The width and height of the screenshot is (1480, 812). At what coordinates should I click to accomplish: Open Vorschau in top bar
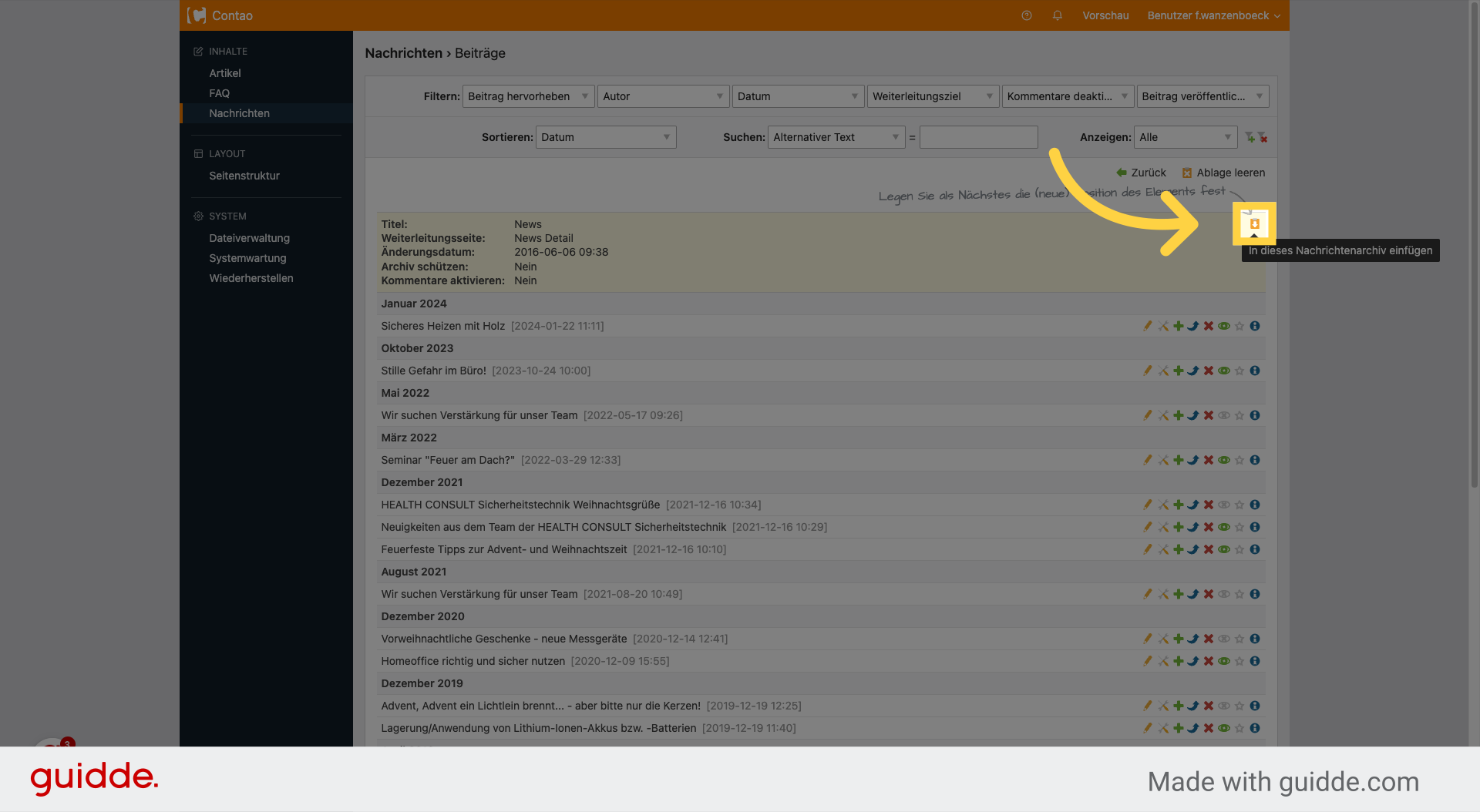click(x=1105, y=15)
